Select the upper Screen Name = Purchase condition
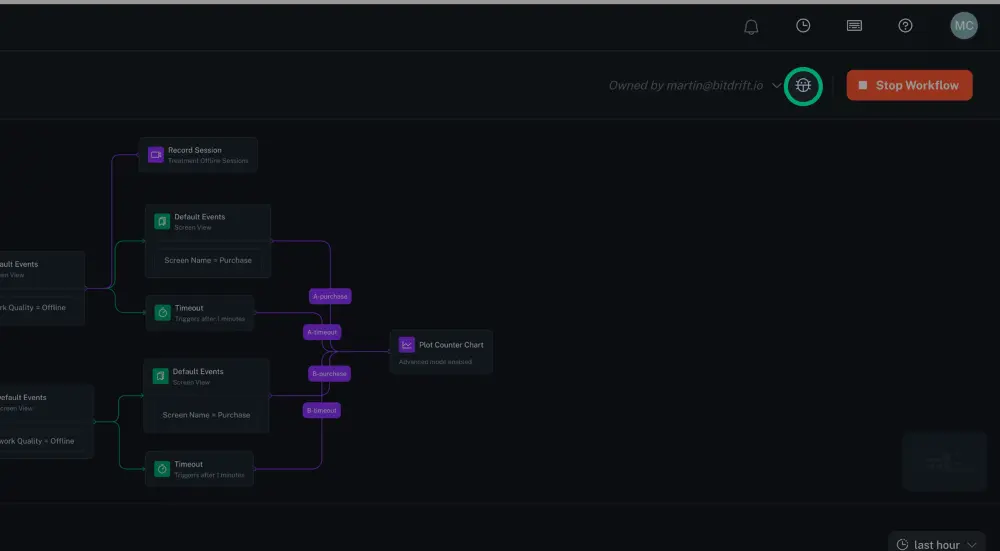1000x551 pixels. (x=208, y=260)
